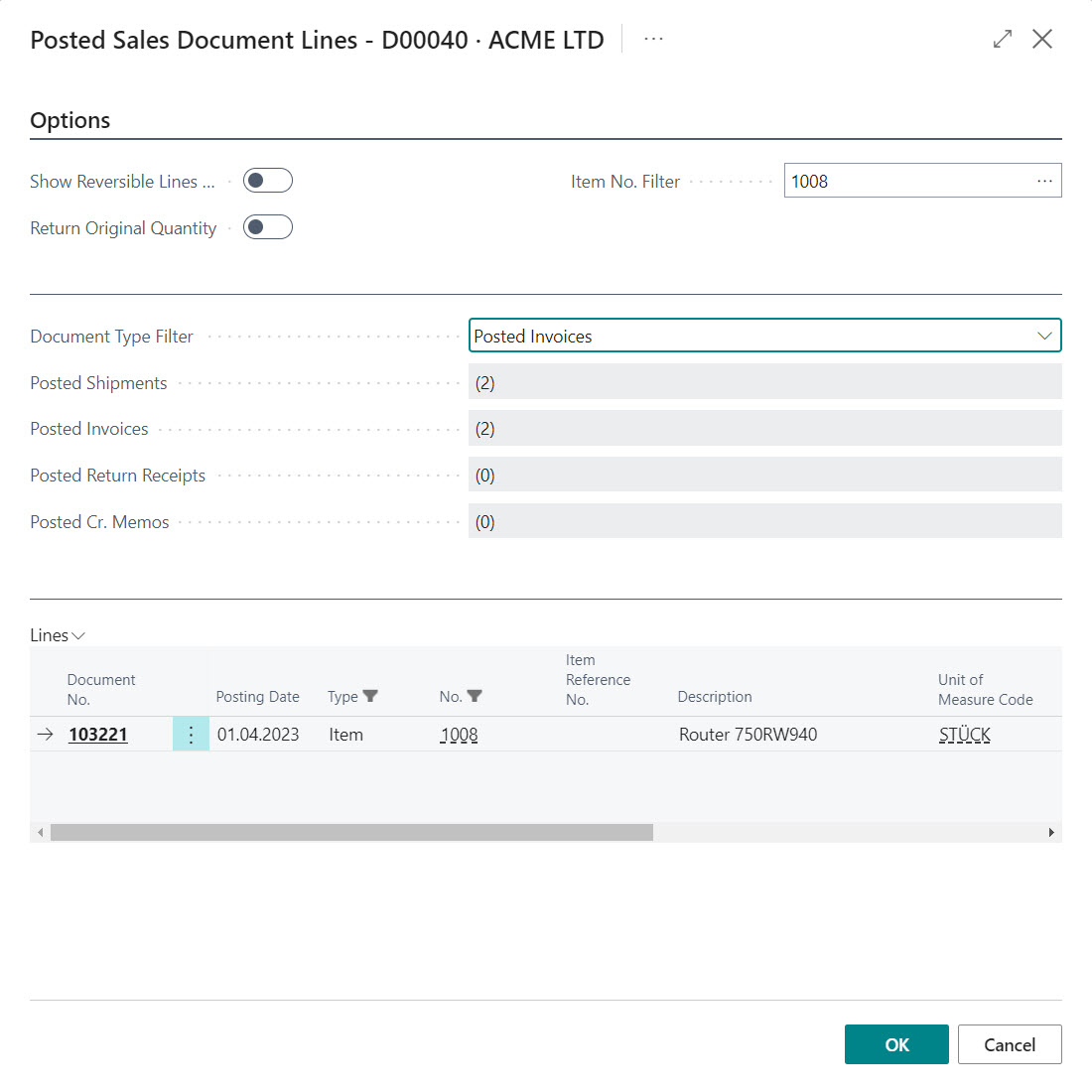Viewport: 1092px width, 1092px height.
Task: Click the more options ellipsis beside the title
Action: click(x=653, y=39)
